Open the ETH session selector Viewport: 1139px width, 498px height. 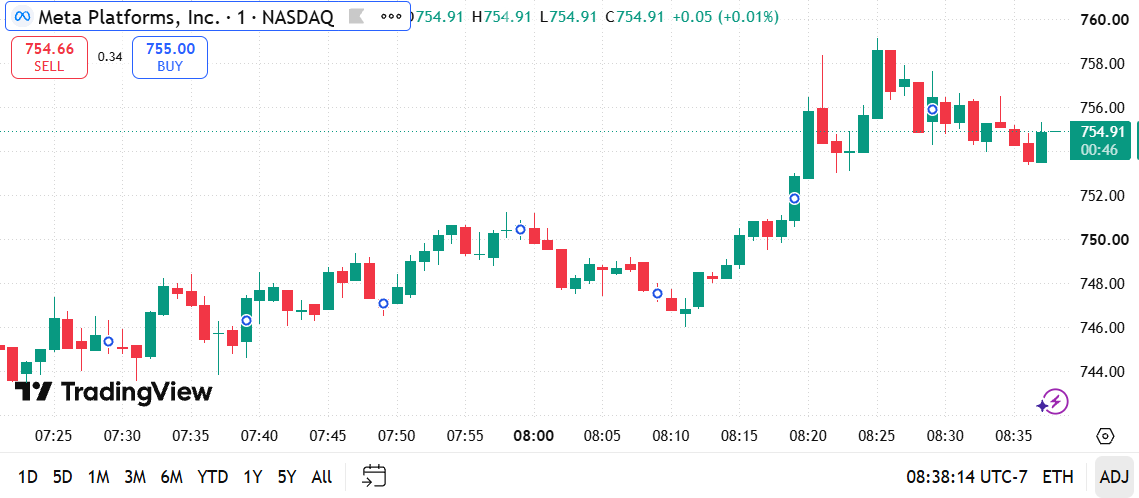1058,477
